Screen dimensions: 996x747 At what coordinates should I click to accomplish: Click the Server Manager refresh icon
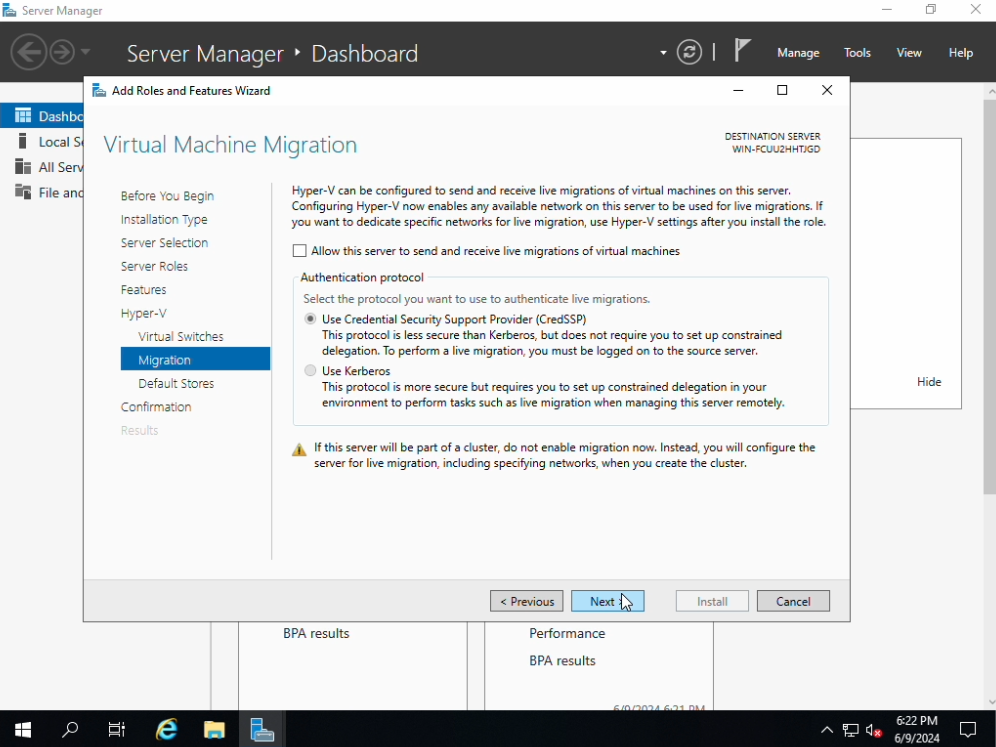(689, 53)
